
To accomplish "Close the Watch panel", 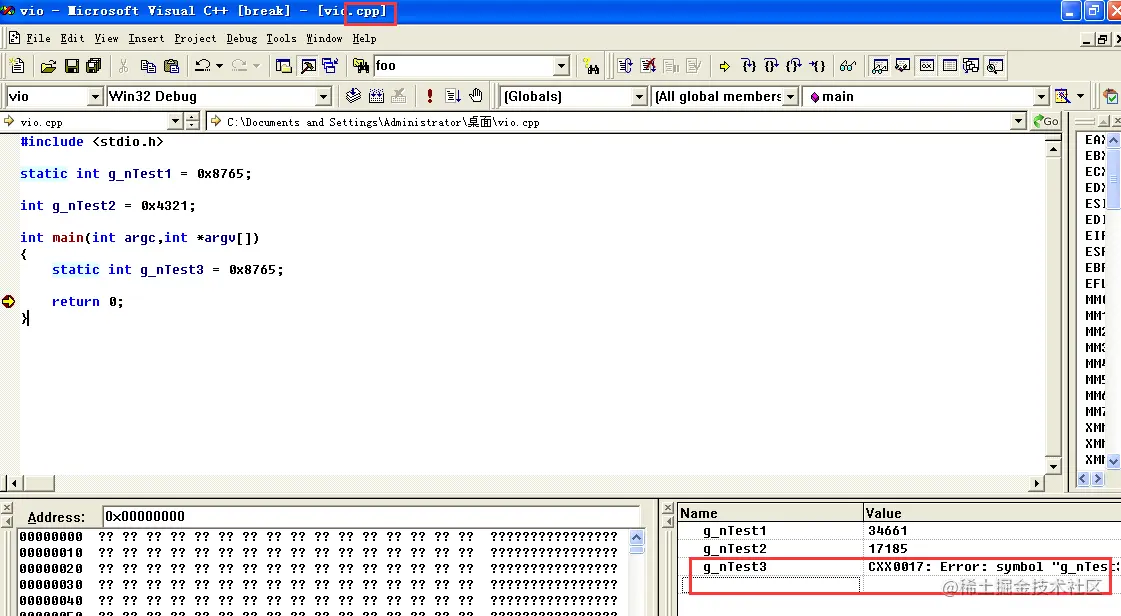I will point(668,508).
